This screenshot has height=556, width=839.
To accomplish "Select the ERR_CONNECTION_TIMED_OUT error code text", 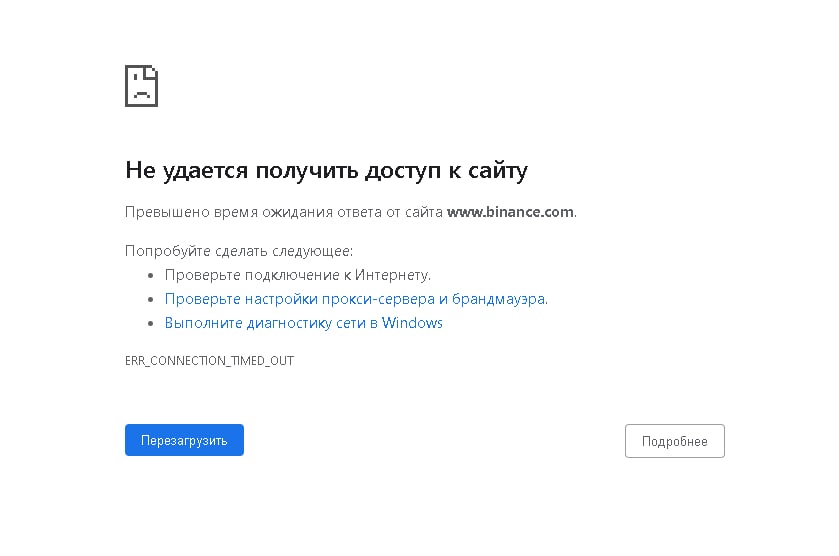I will pyautogui.click(x=209, y=361).
